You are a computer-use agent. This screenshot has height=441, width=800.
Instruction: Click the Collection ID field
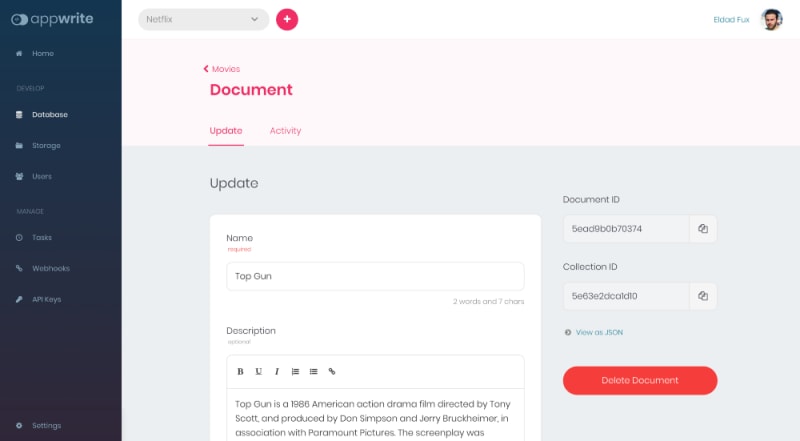(626, 296)
